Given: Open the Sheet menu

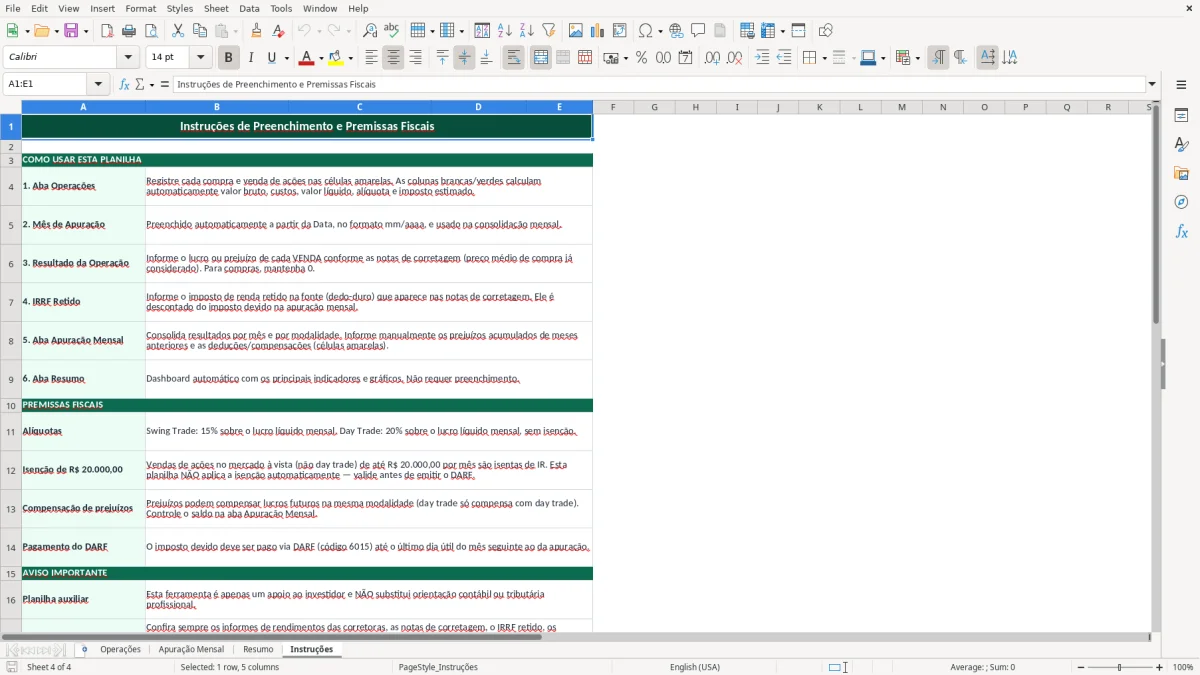Looking at the screenshot, I should click(x=216, y=8).
